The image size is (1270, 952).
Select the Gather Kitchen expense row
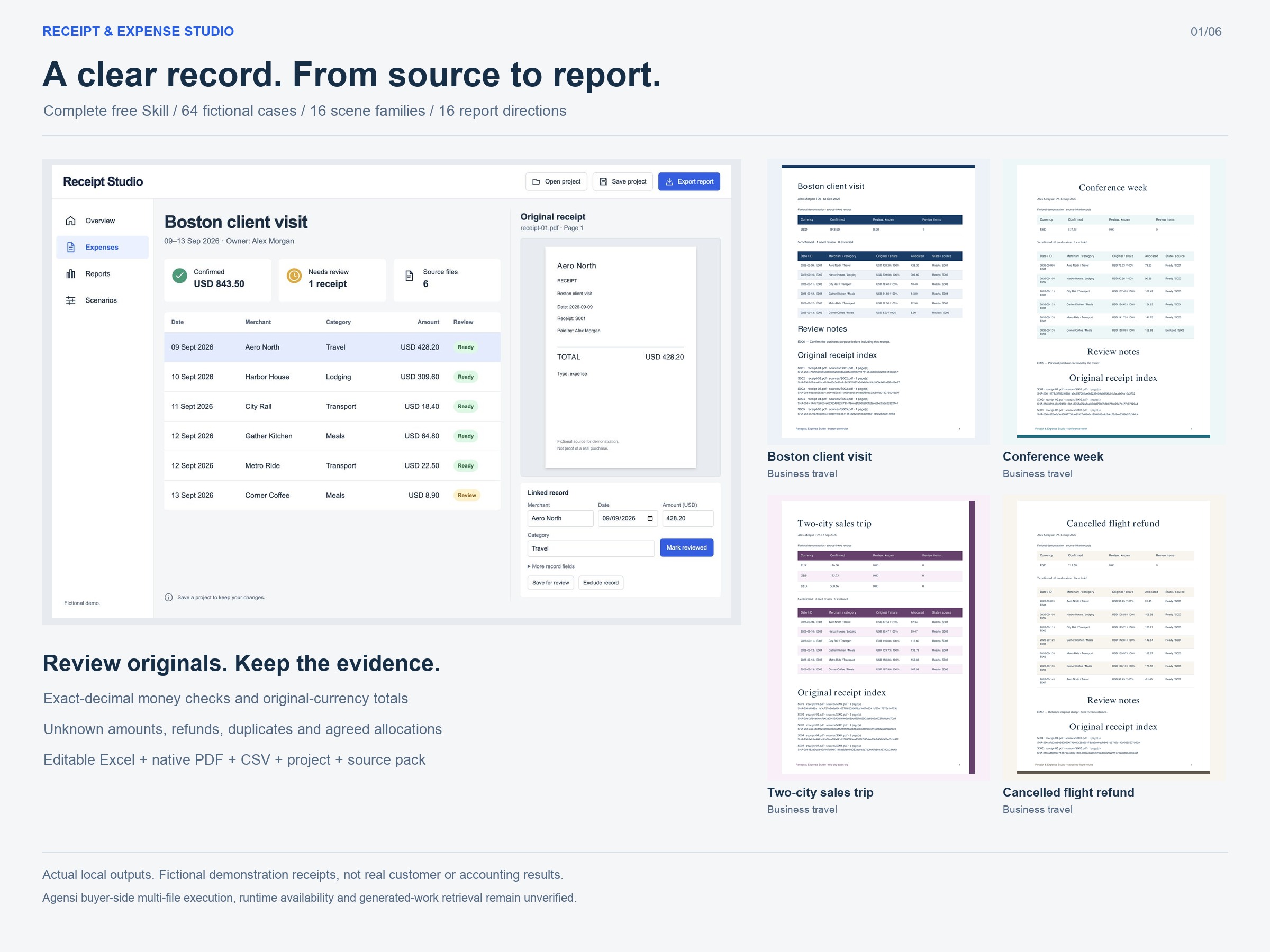coord(332,436)
